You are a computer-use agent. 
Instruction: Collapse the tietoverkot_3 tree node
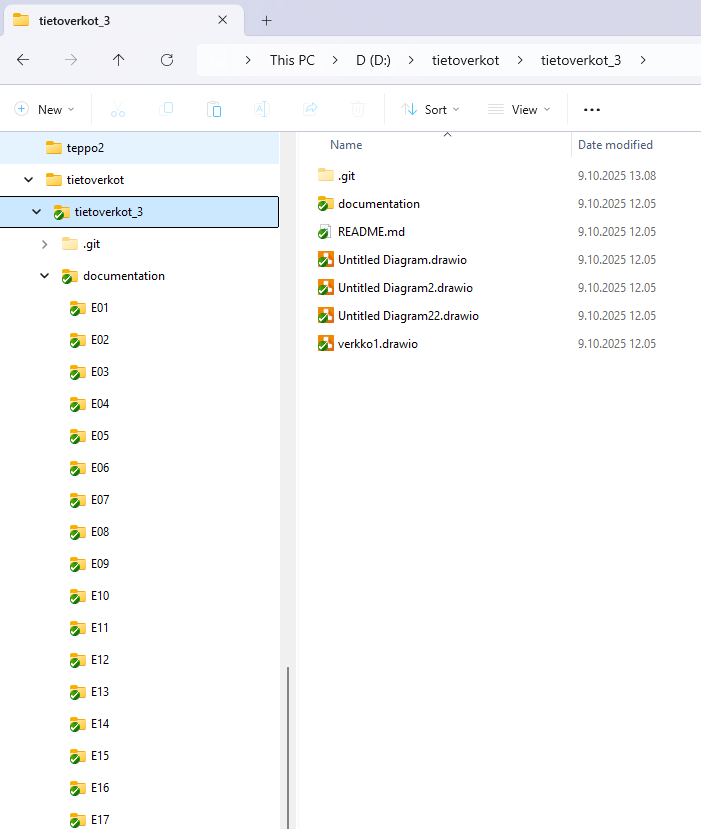tap(37, 212)
